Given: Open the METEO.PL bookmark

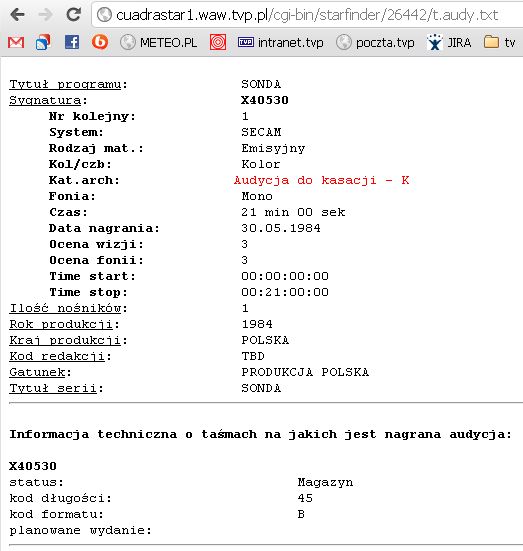Looking at the screenshot, I should [158, 43].
